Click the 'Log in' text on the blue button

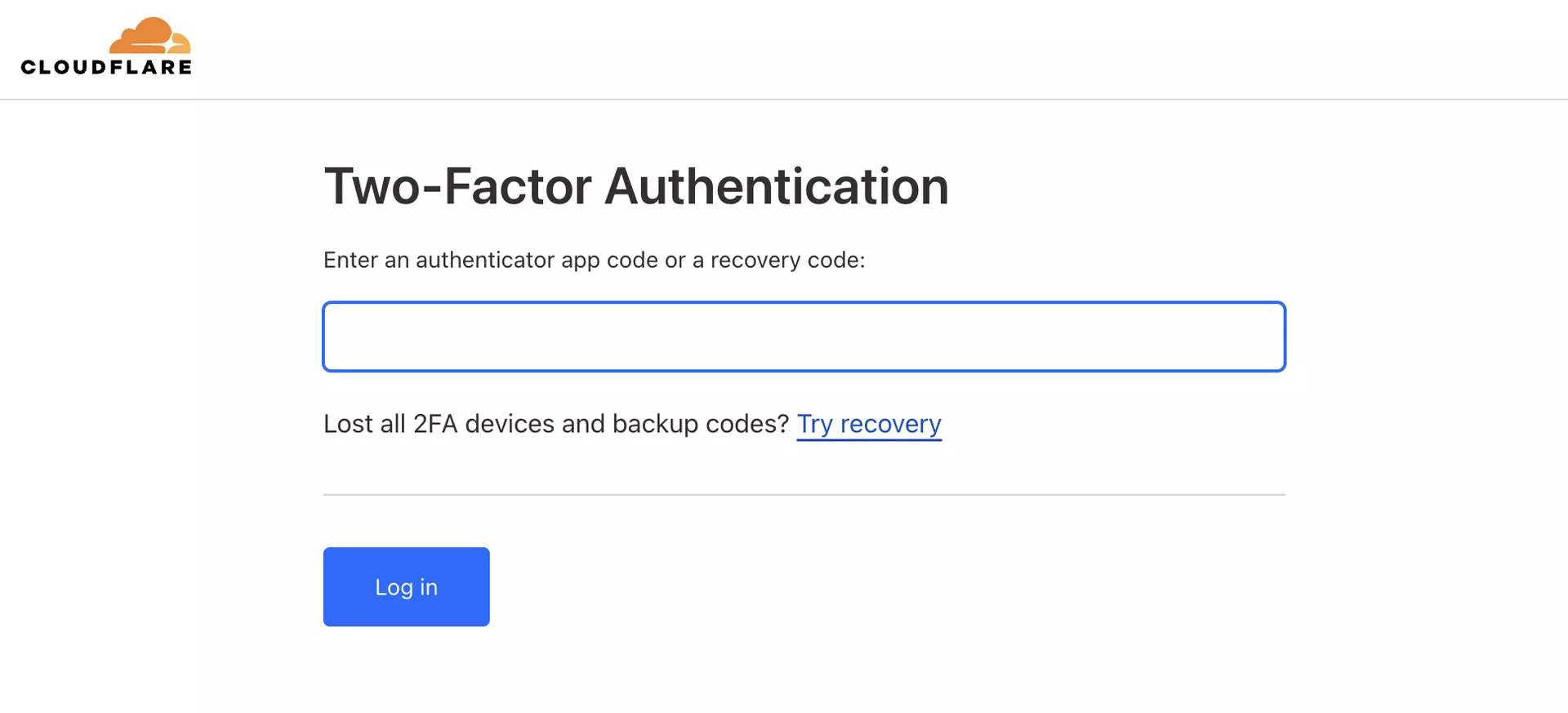(x=406, y=587)
